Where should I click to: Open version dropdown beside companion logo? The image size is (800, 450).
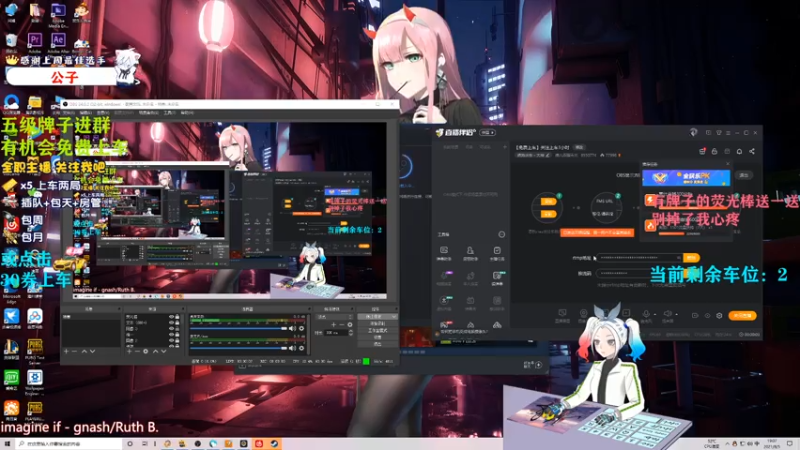tap(487, 133)
